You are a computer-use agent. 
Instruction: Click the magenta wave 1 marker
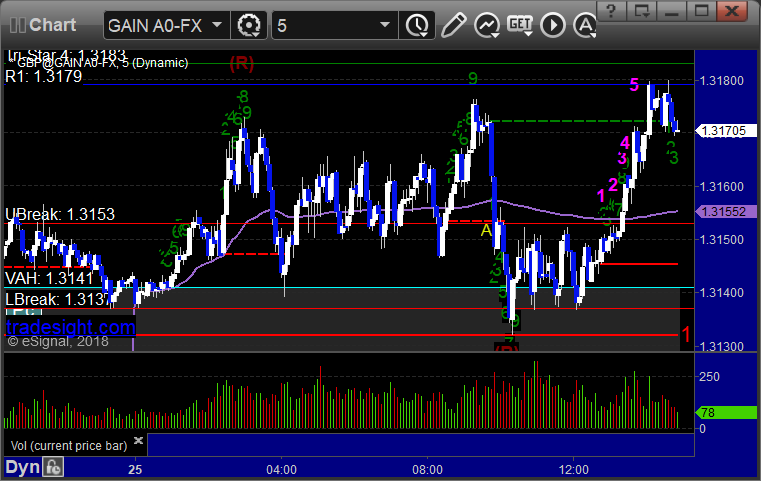click(601, 196)
